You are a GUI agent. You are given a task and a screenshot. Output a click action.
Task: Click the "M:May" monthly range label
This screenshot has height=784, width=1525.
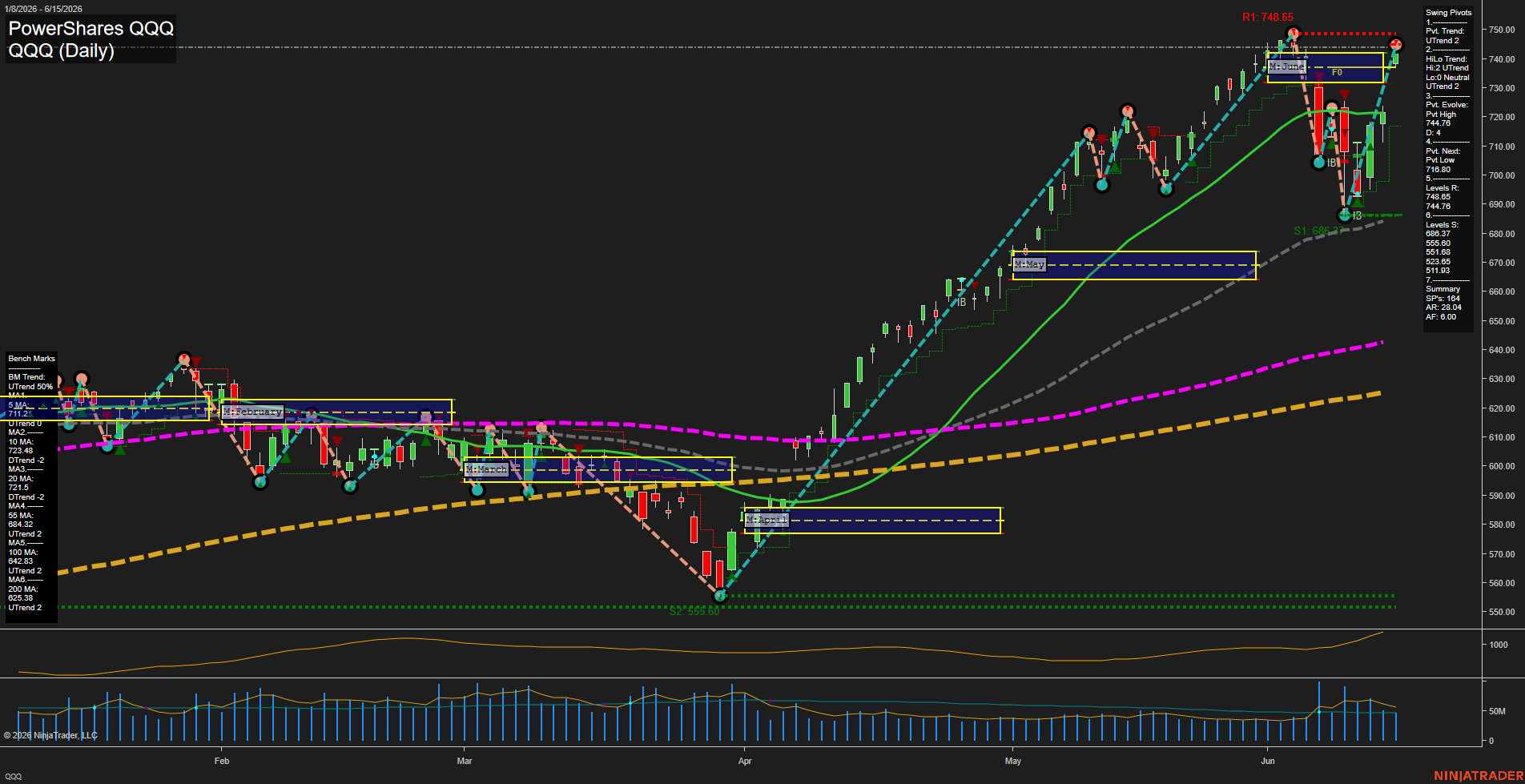1029,264
